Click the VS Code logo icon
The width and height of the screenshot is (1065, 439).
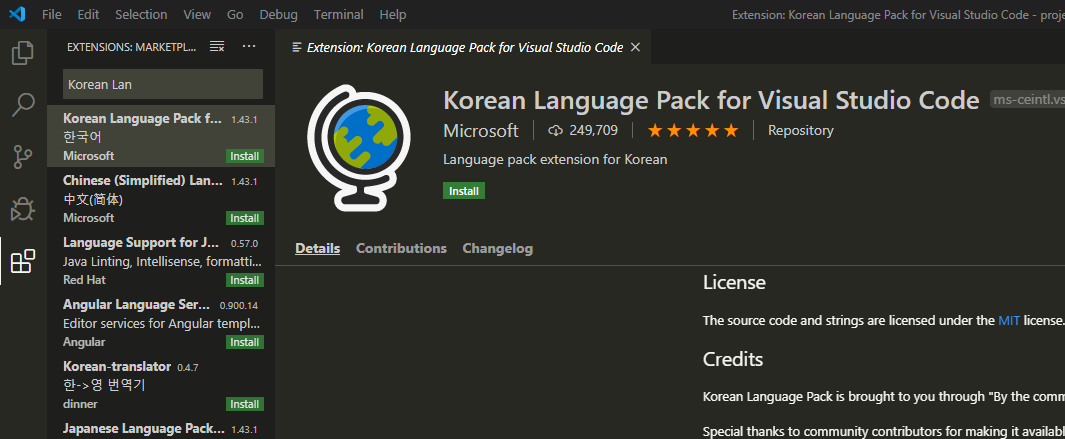point(17,14)
